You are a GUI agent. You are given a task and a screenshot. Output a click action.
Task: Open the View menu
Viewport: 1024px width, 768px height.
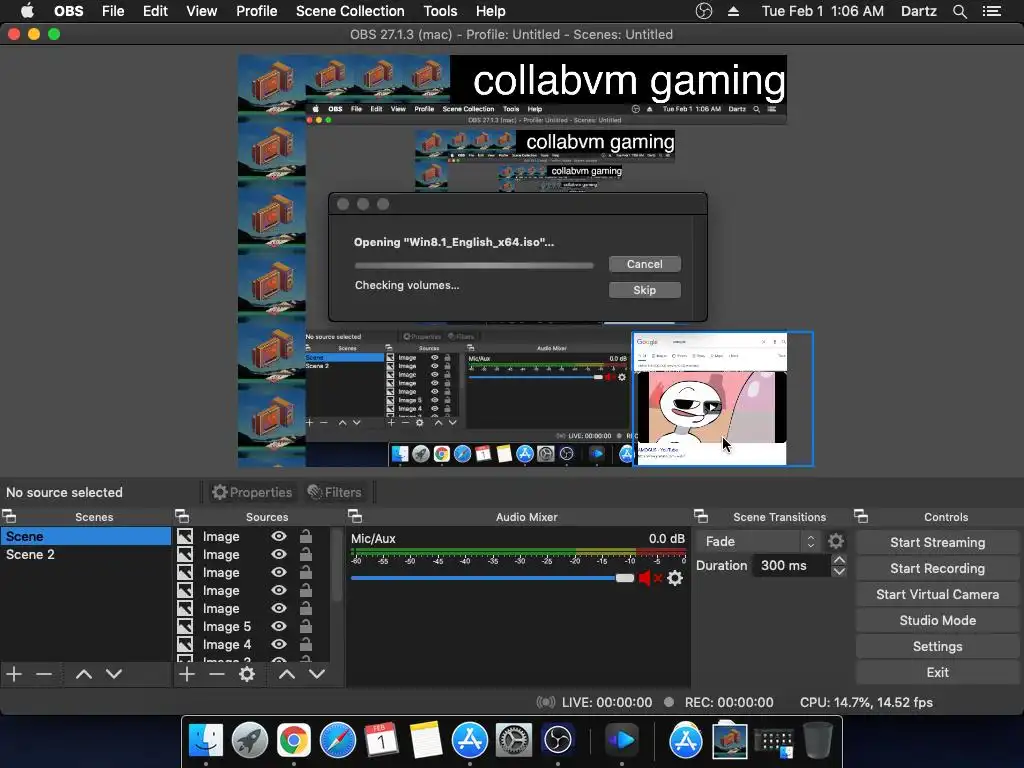coord(201,11)
